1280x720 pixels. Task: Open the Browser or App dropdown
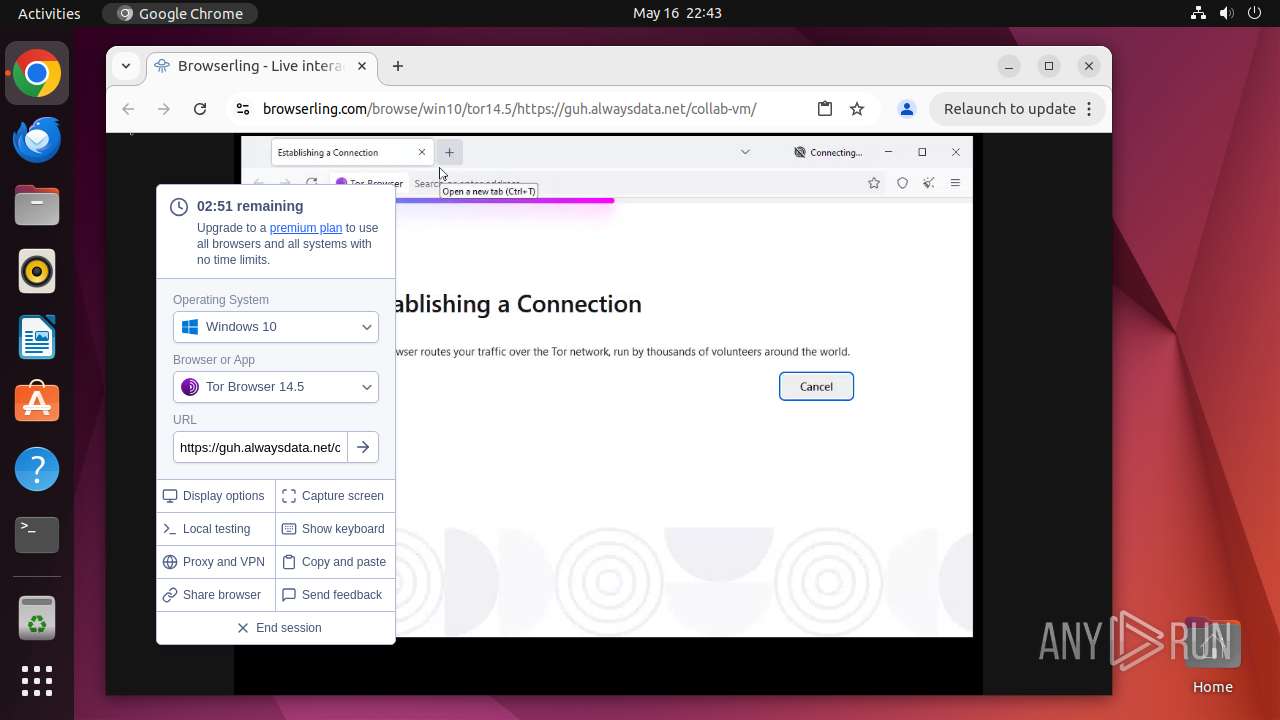pos(276,387)
